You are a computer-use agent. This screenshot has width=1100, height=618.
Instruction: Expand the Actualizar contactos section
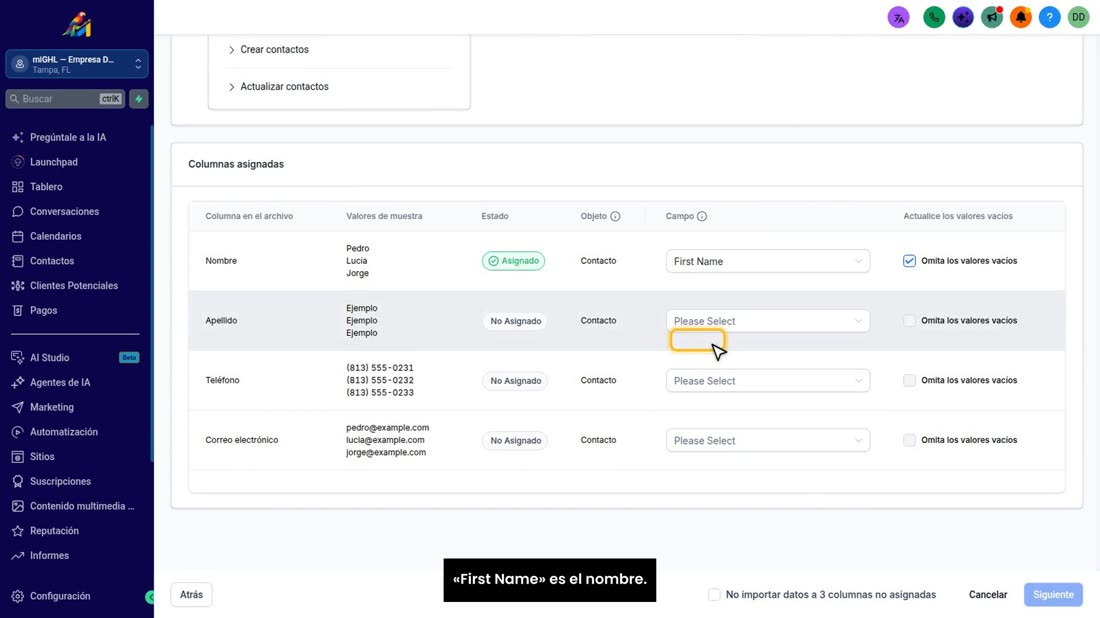tap(278, 87)
